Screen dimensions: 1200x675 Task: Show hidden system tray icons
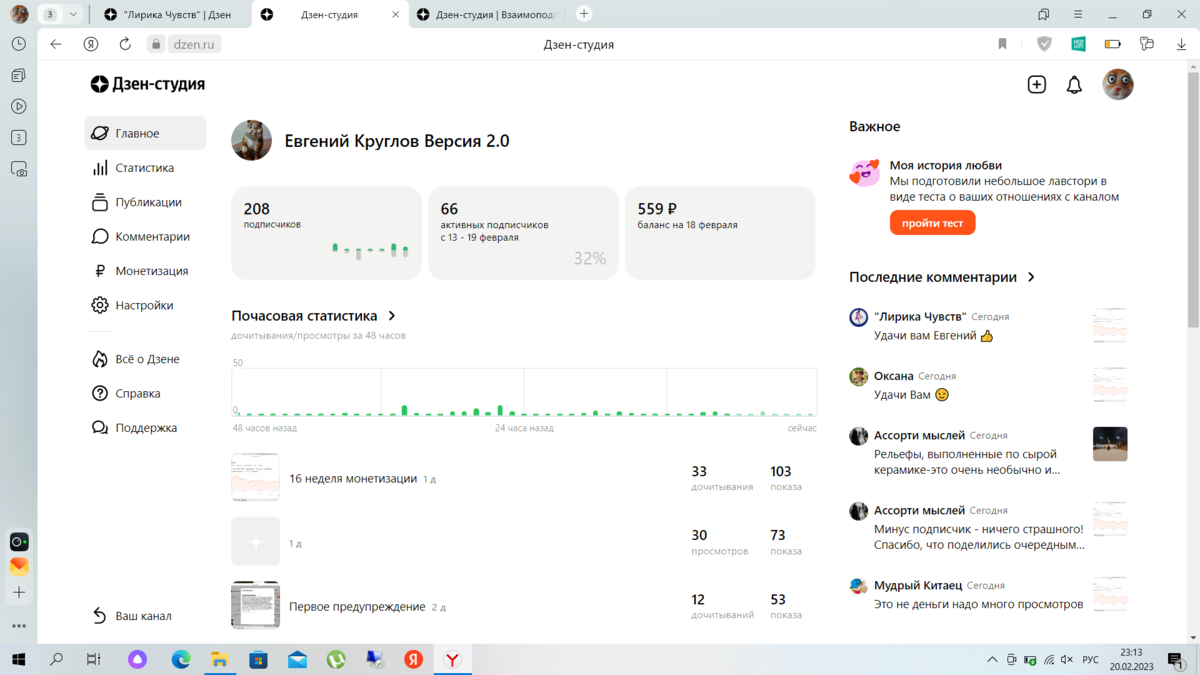992,660
